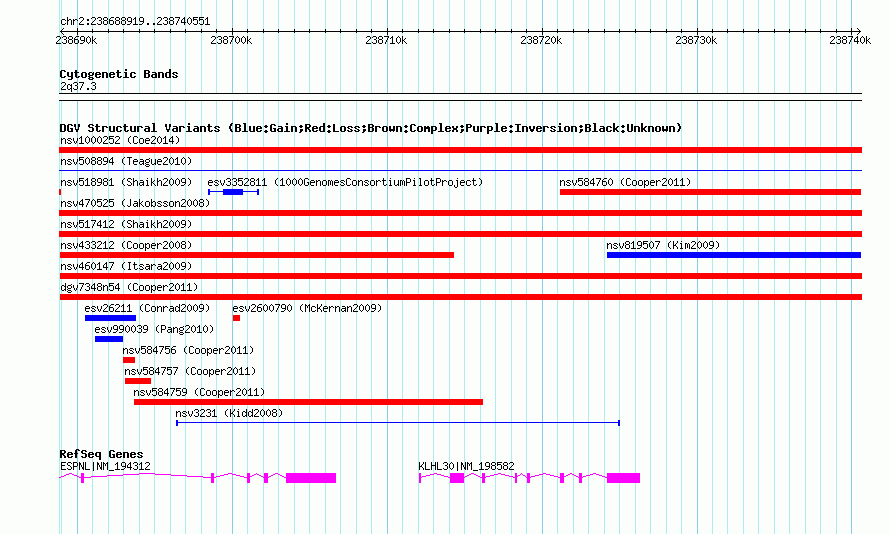Screen dimensions: 890x534
Task: Click the blue gain bar of nsv819507
Action: tap(734, 255)
